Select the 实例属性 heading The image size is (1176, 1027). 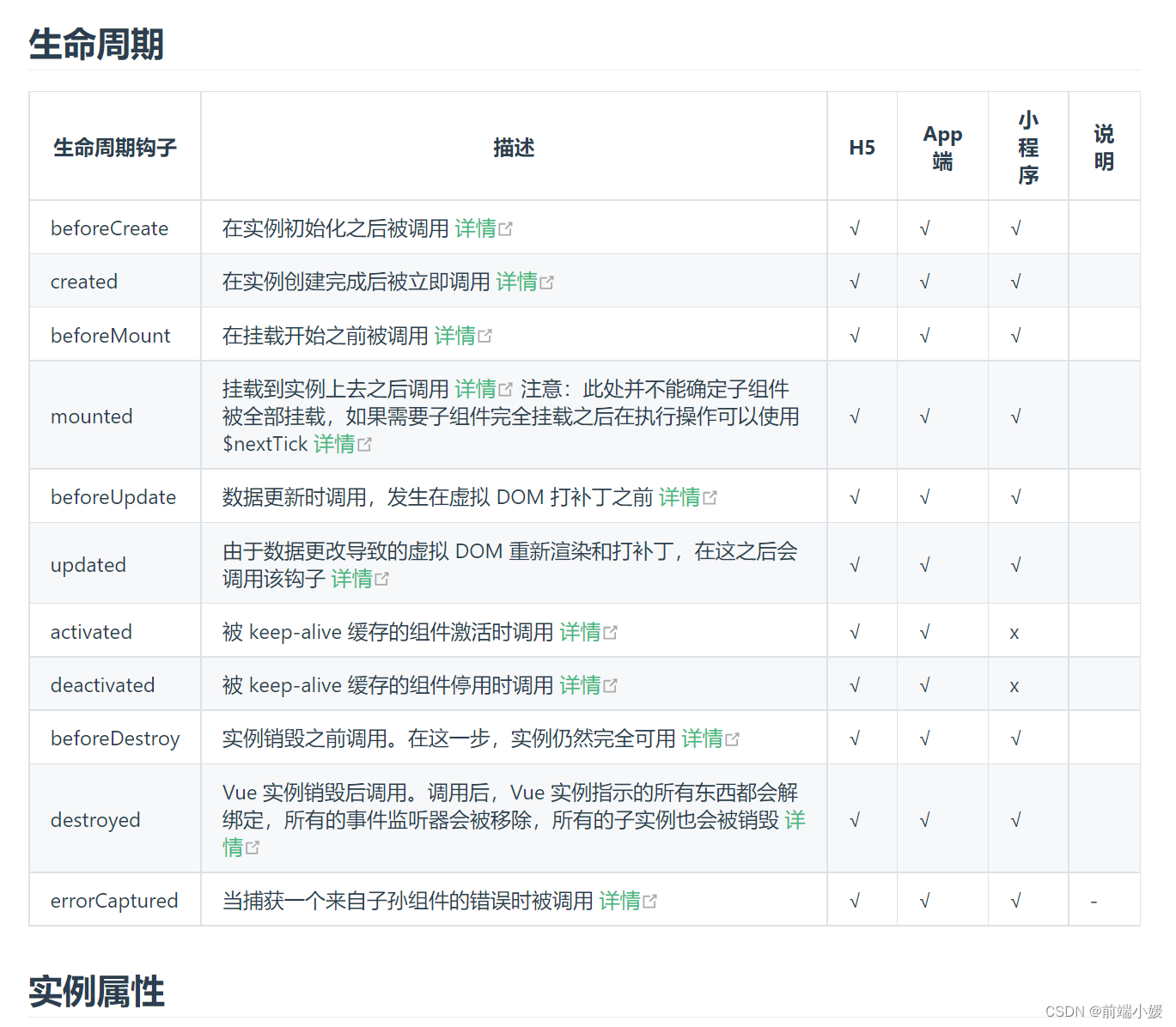point(96,991)
